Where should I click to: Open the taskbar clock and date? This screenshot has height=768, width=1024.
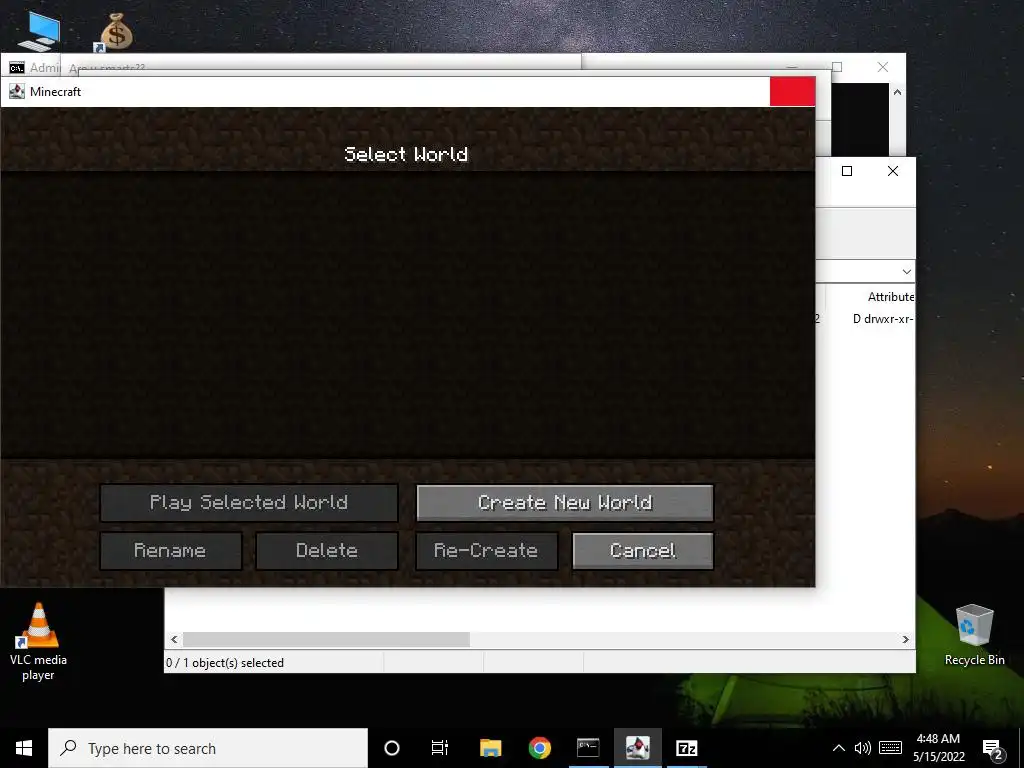[938, 748]
